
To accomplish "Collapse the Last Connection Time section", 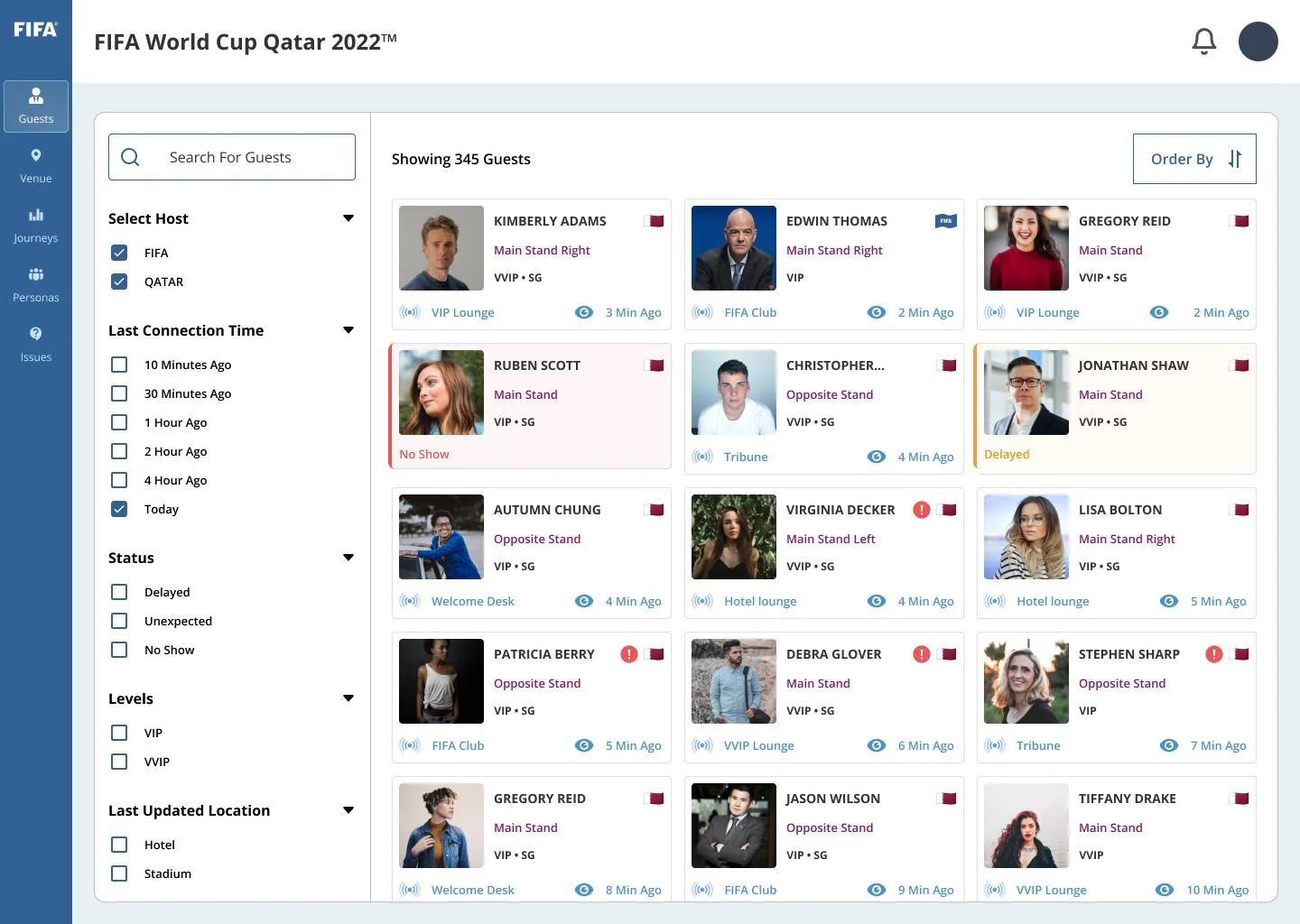I will tap(348, 330).
